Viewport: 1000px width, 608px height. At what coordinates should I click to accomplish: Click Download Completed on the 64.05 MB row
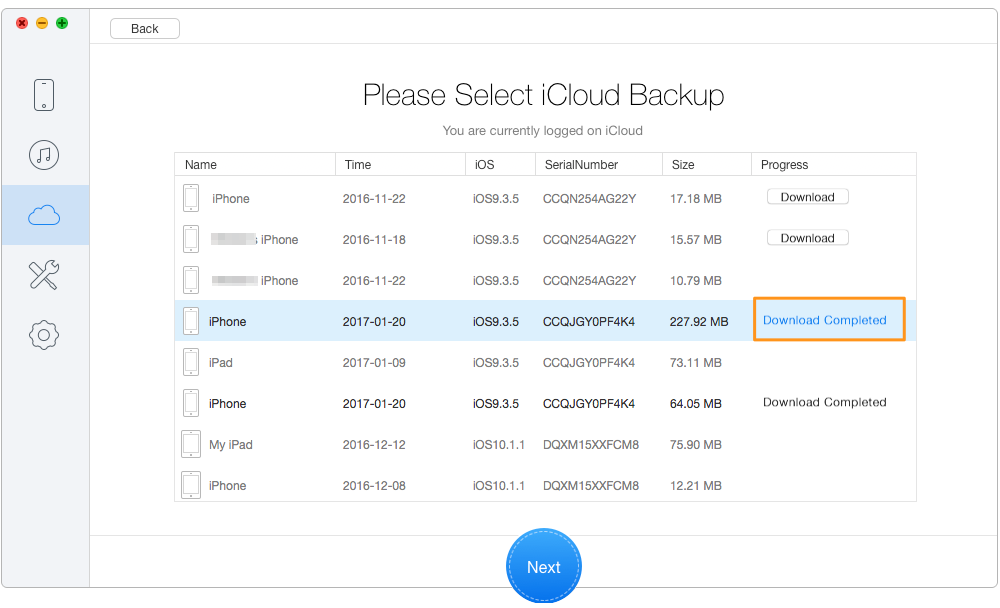click(x=825, y=403)
